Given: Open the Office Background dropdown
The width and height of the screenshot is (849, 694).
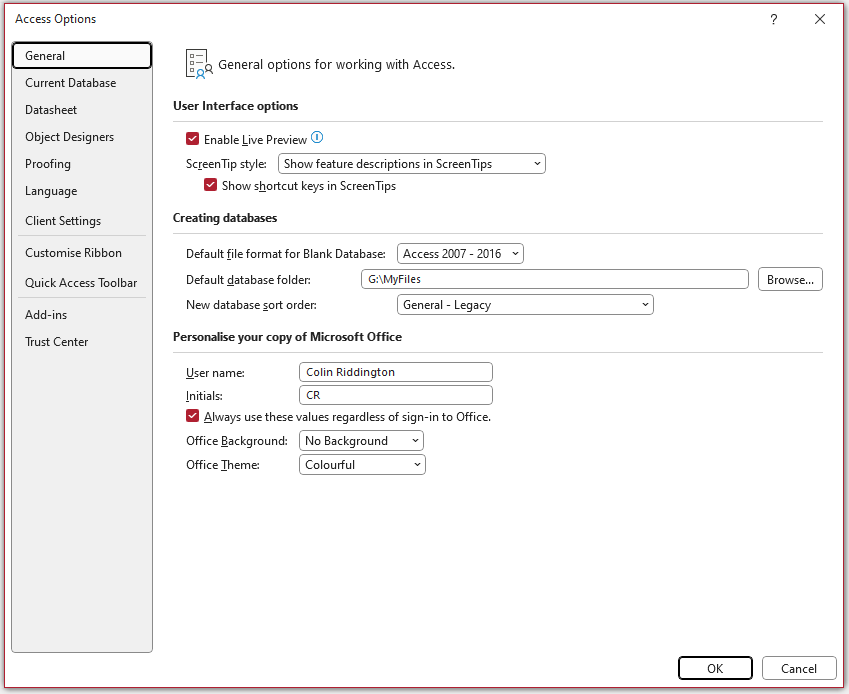Looking at the screenshot, I should 361,441.
